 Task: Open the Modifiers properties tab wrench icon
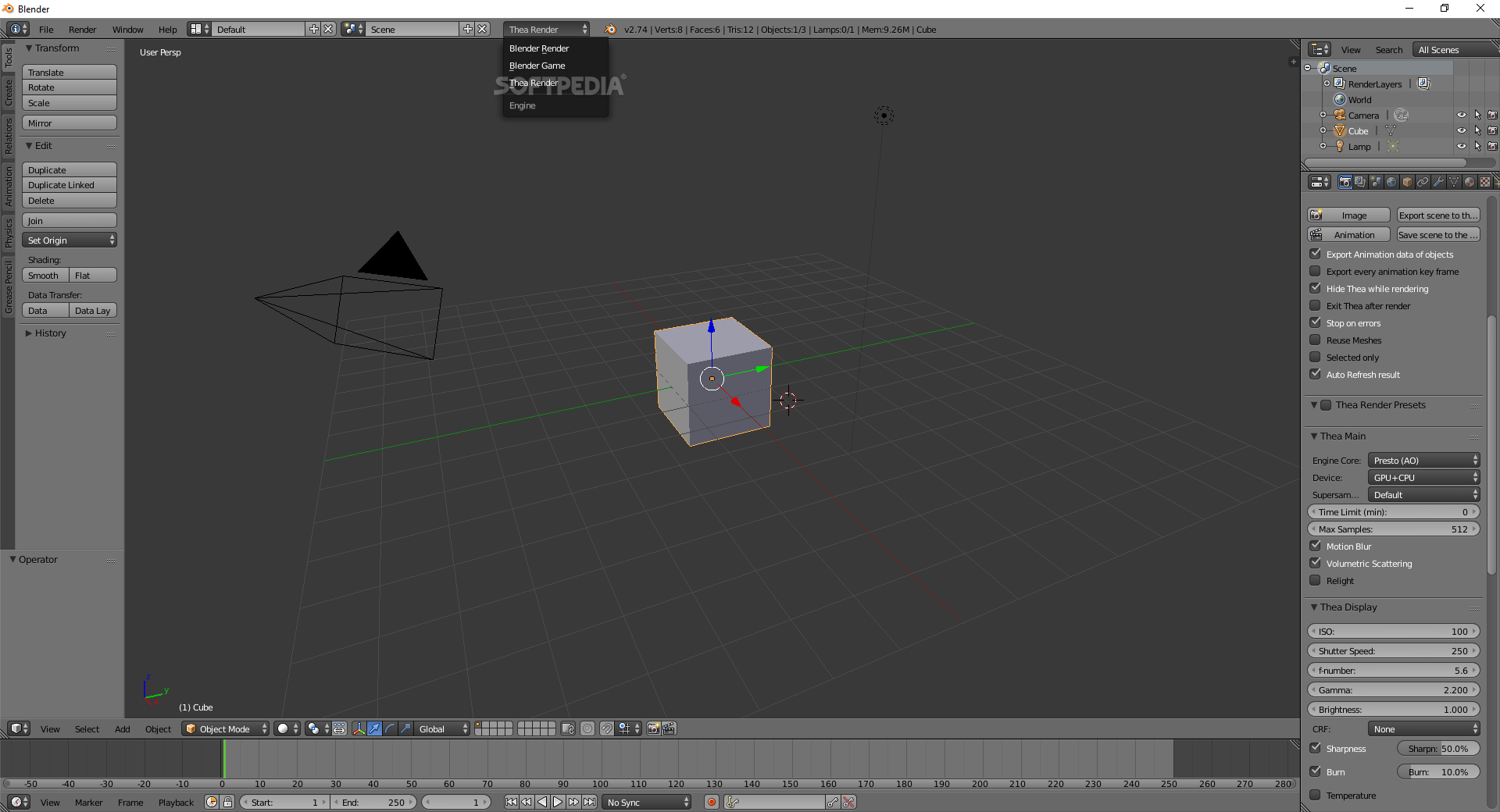(1438, 182)
